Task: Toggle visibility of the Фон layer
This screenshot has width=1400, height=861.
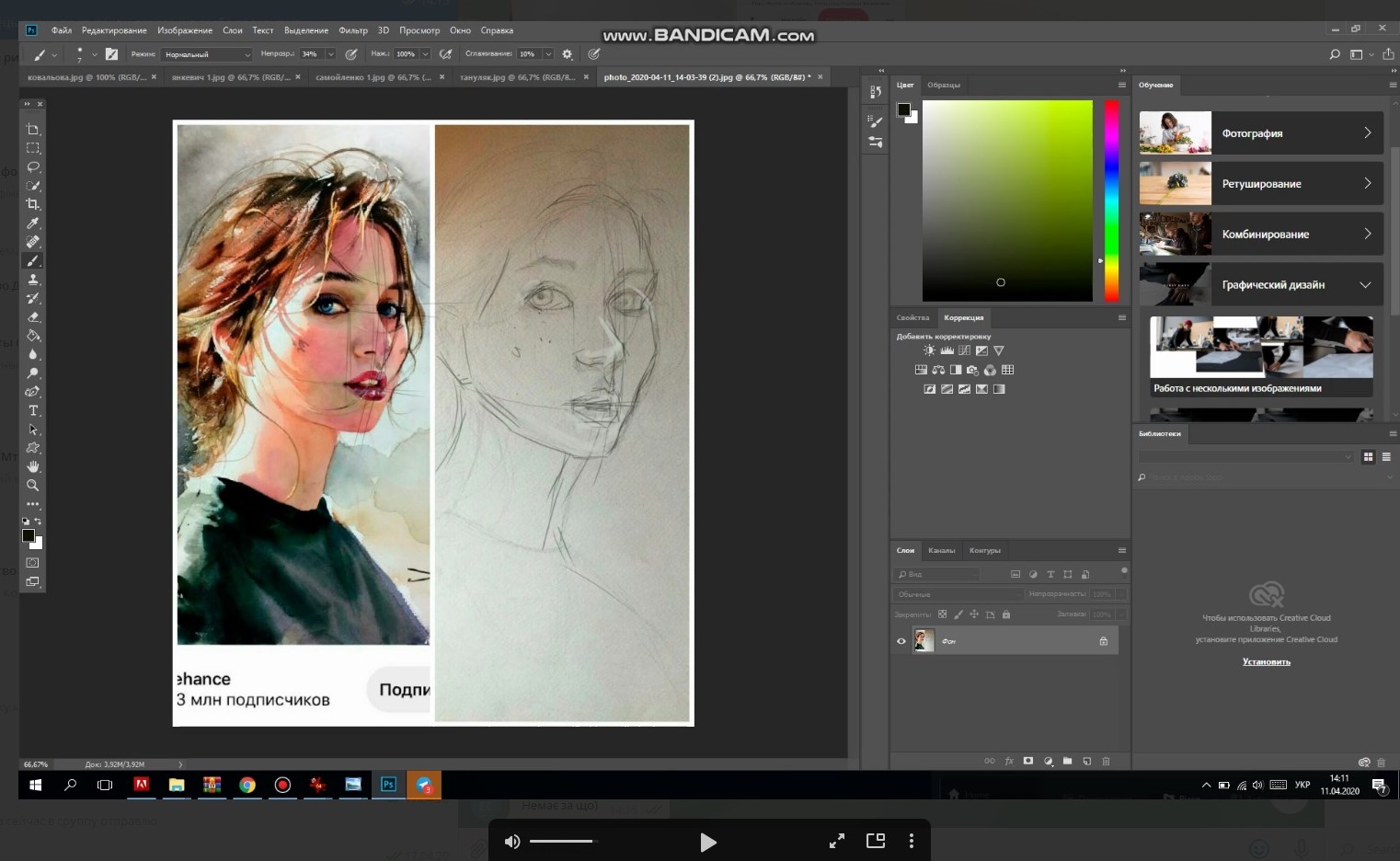Action: point(901,641)
